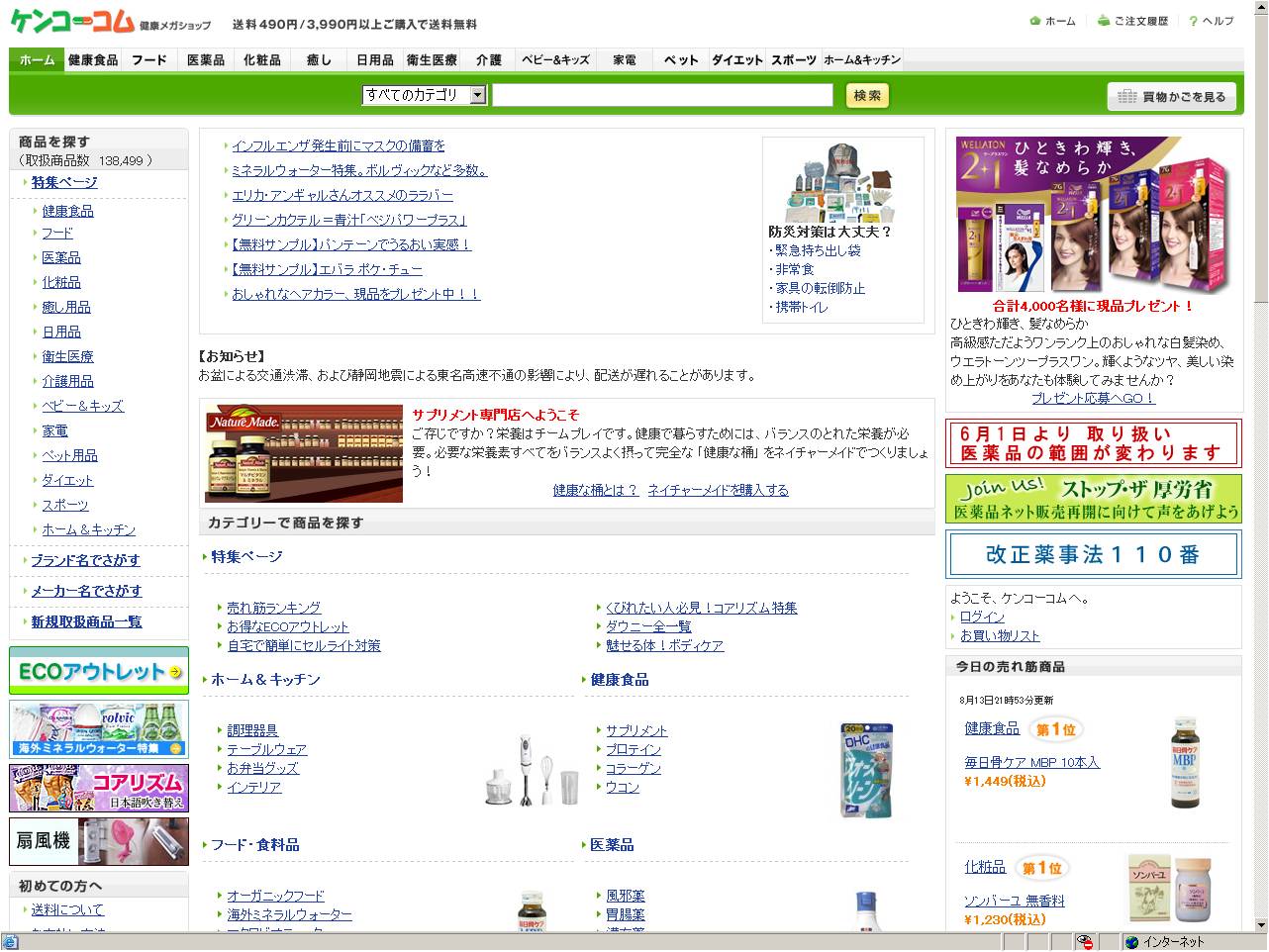This screenshot has height=952, width=1269.
Task: Open the プレゼント応募へGO！ link
Action: point(1094,398)
